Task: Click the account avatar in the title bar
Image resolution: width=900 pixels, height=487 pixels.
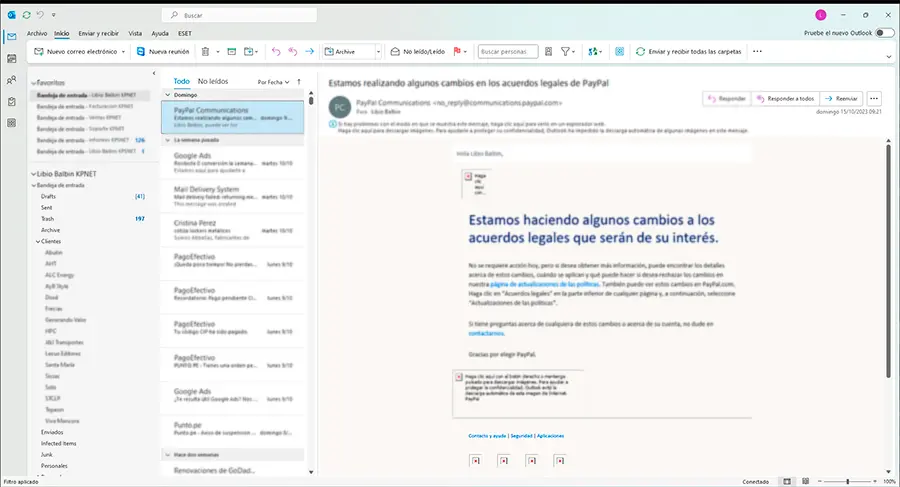Action: point(821,15)
